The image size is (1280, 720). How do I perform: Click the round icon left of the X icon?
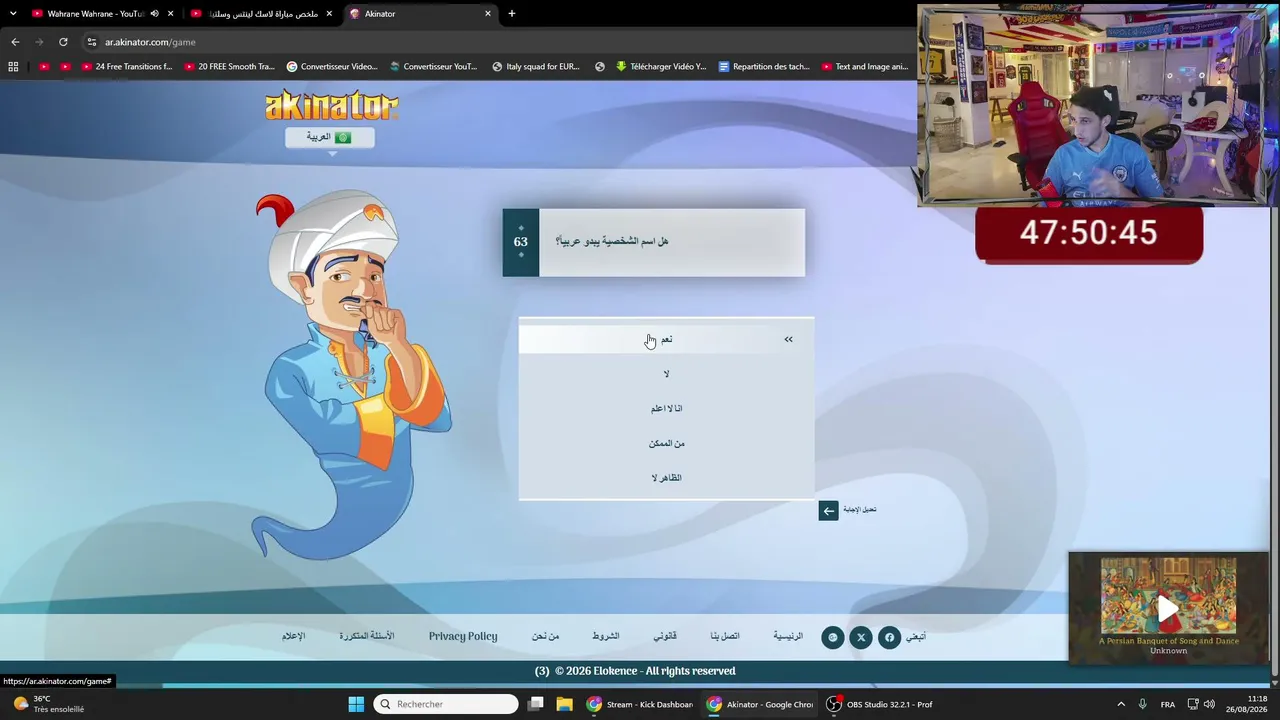833,637
